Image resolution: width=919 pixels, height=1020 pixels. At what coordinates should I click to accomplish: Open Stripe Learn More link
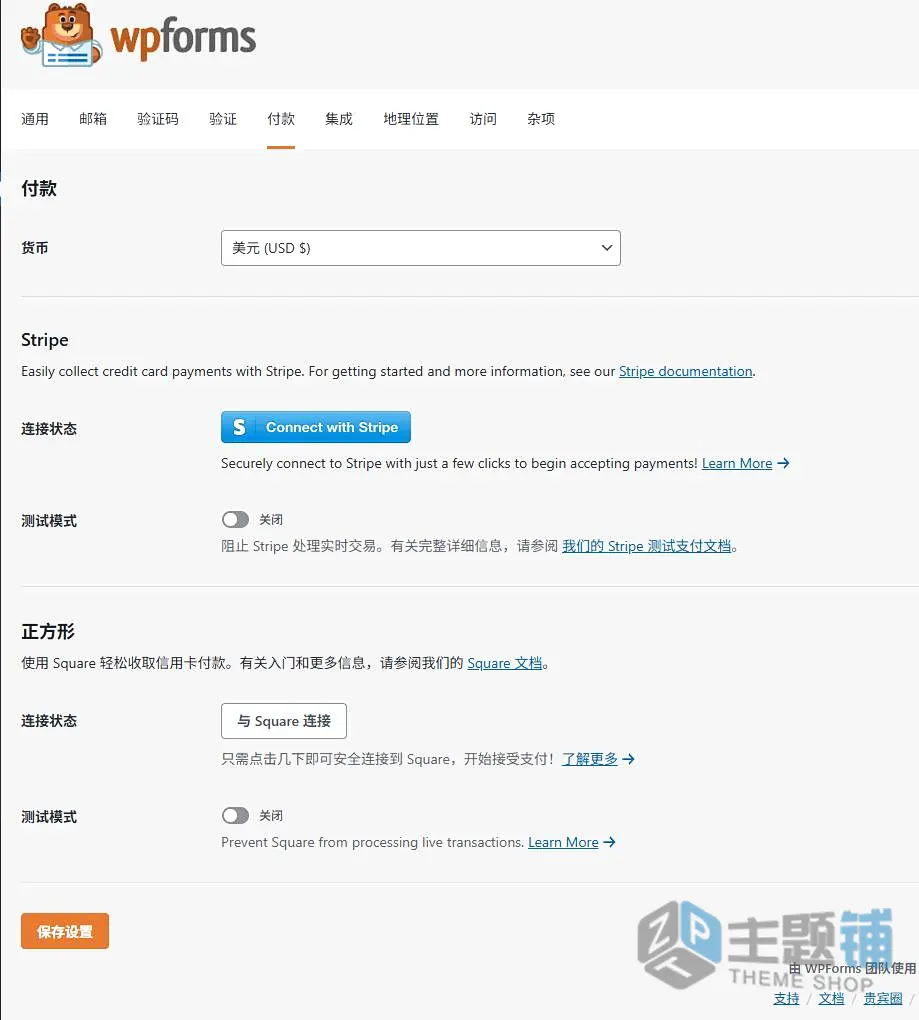(737, 463)
